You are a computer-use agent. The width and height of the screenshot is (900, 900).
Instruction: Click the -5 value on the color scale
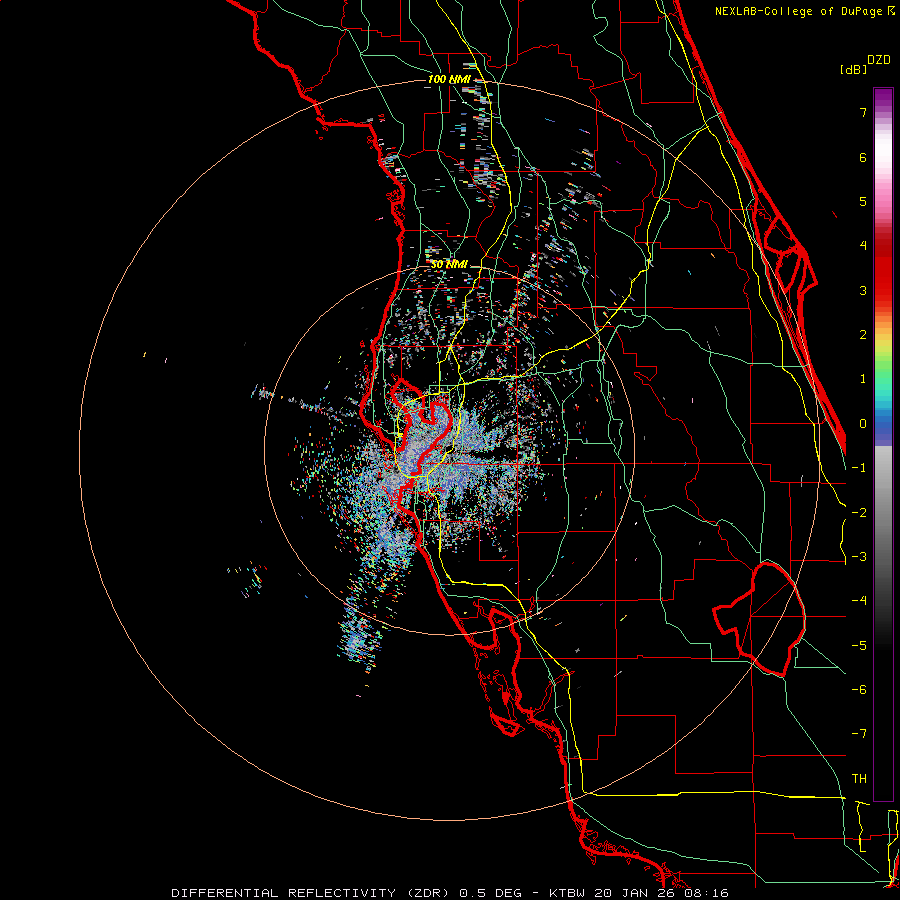859,646
